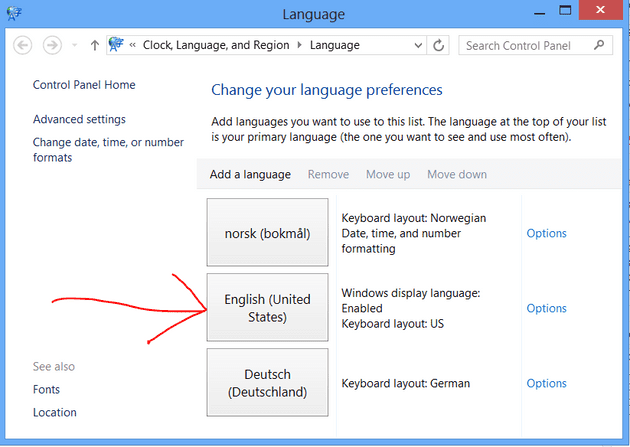This screenshot has height=447, width=630.
Task: Click Move down in the language toolbar
Action: 457,174
